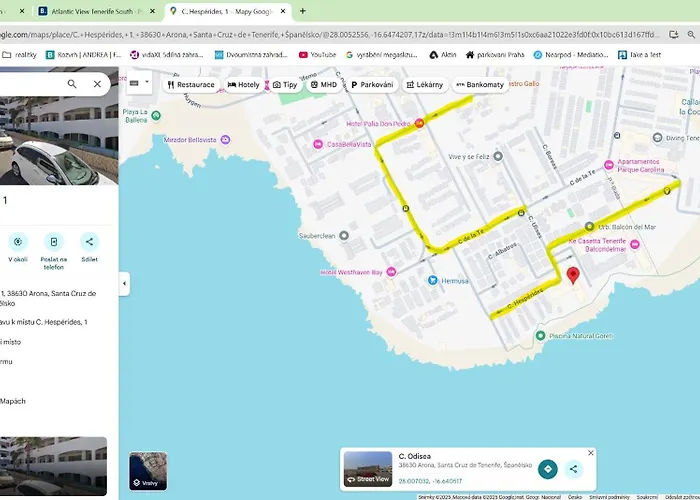Viewport: 700px width, 500px height.
Task: Click the Poslat na telefon icon
Action: coord(53,242)
